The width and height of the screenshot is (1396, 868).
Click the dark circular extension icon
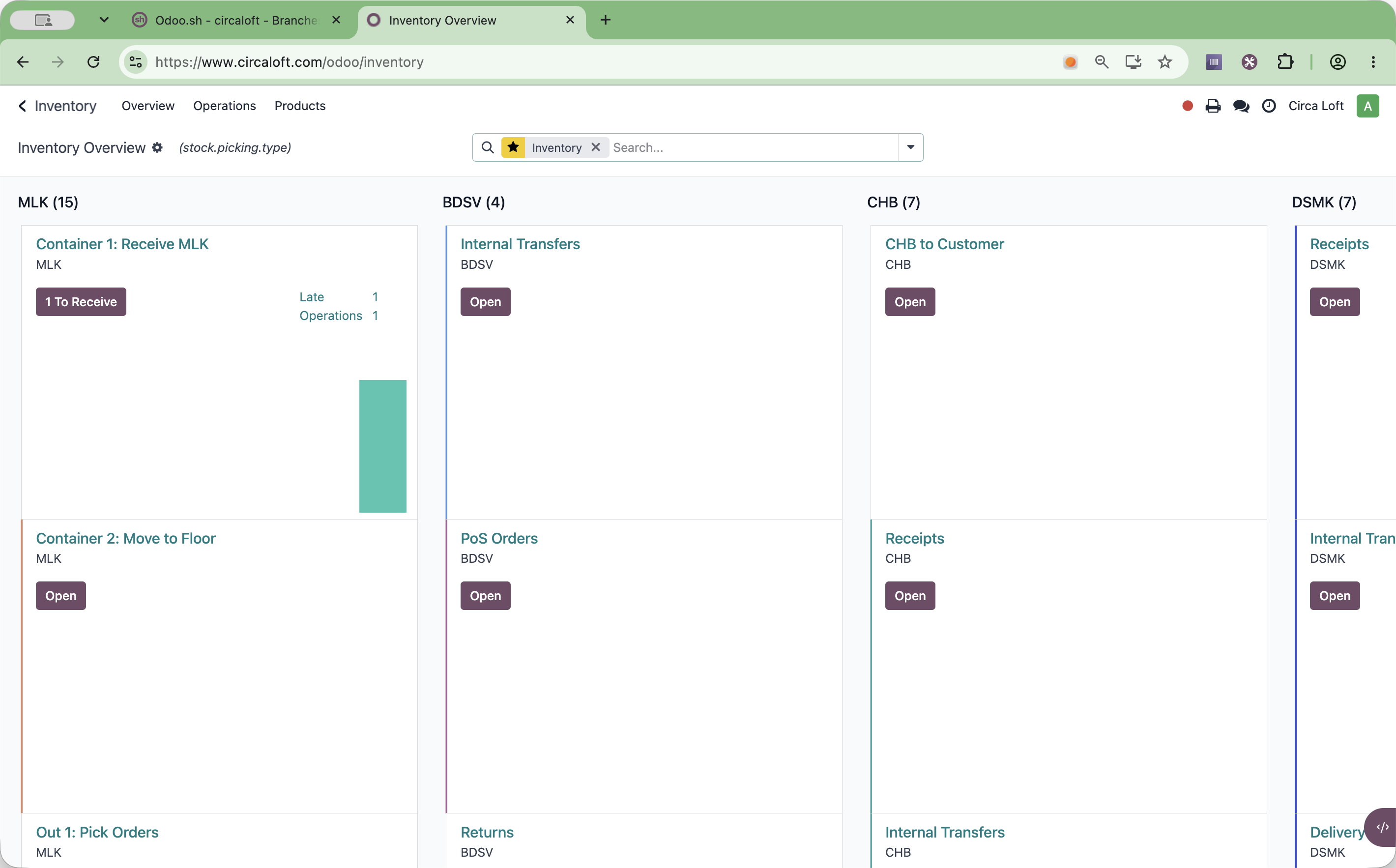1250,62
